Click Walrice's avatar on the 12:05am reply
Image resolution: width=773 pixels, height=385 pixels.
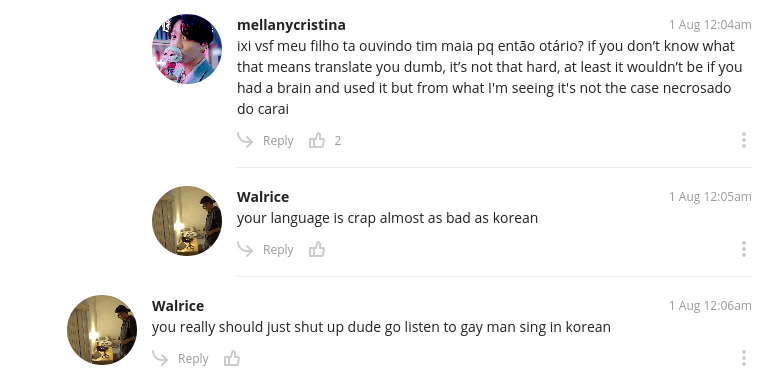(x=187, y=221)
